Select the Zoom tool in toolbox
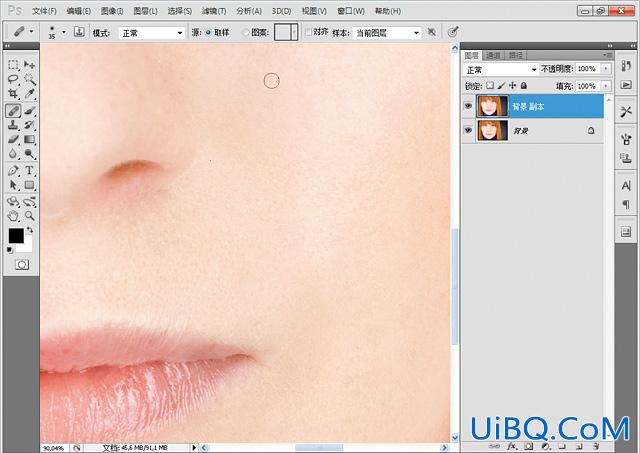 [x=29, y=215]
